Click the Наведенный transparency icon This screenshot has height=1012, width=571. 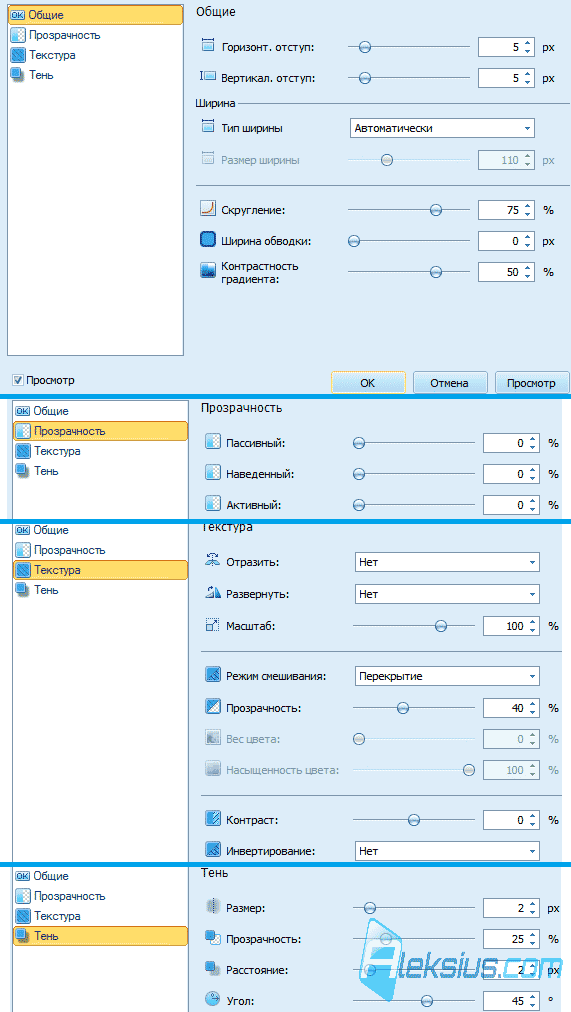[x=212, y=474]
